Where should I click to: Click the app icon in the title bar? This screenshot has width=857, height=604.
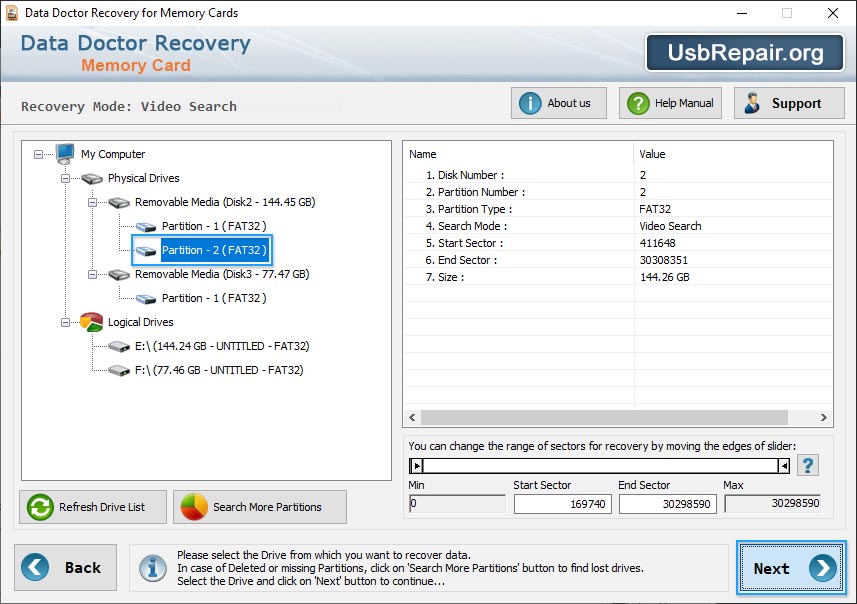click(x=11, y=13)
